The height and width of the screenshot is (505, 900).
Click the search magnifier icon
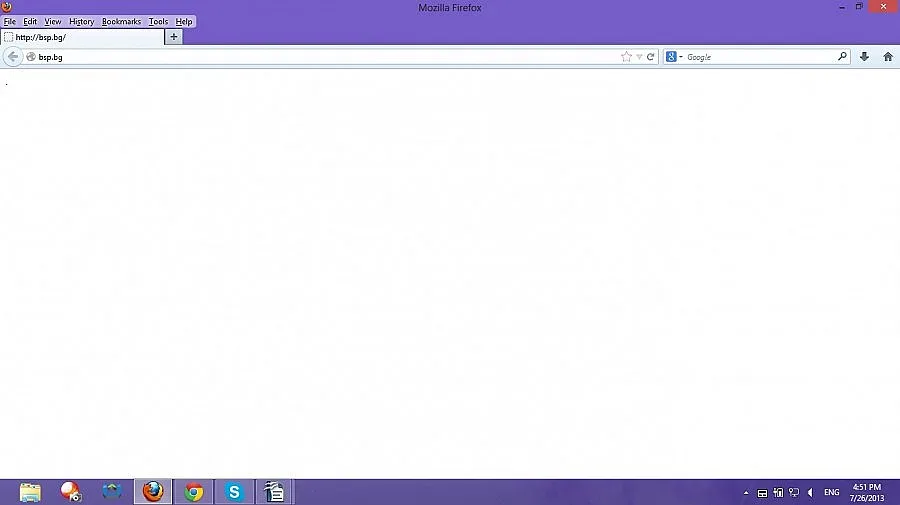pos(842,57)
